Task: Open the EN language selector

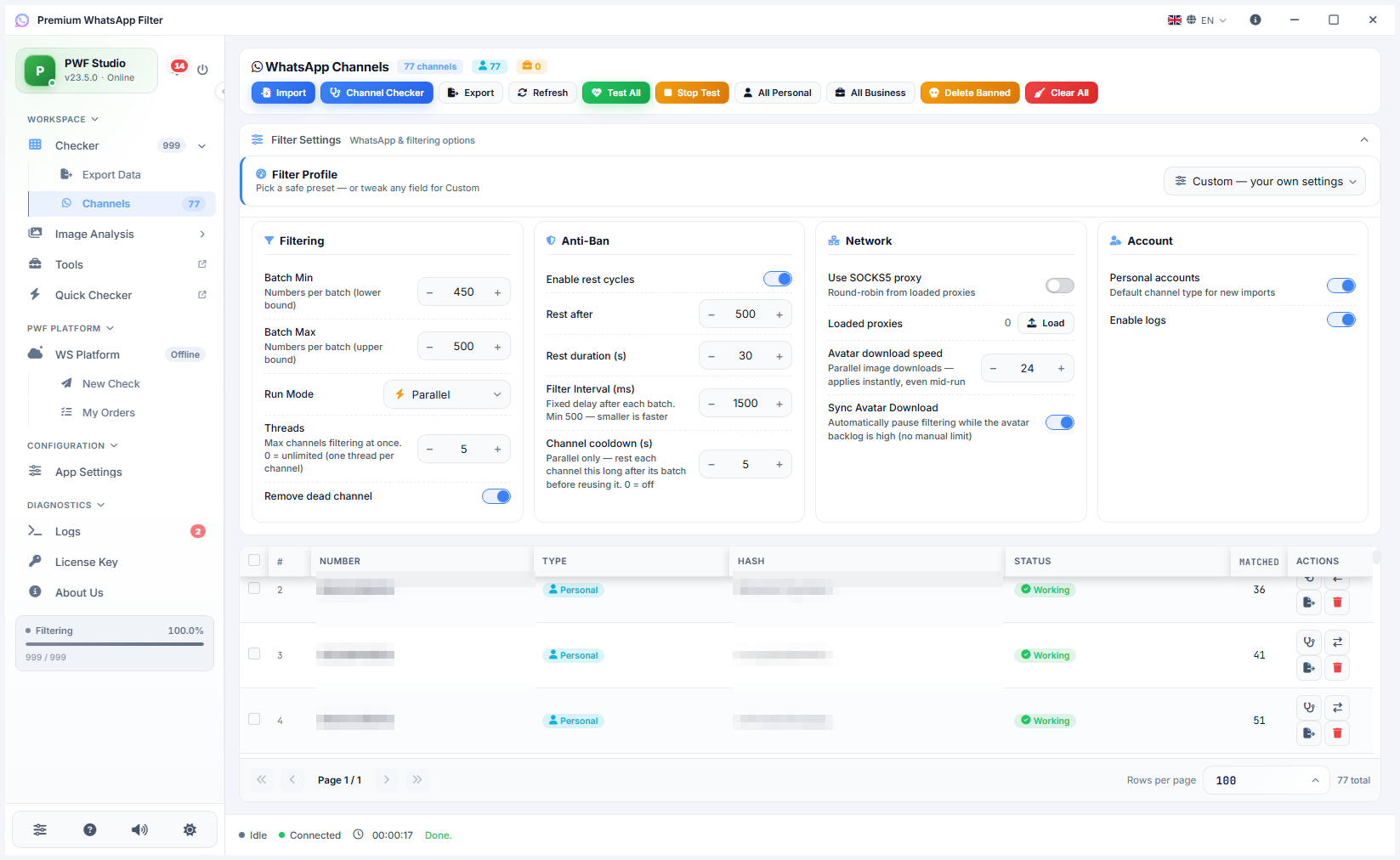Action: 1198,20
